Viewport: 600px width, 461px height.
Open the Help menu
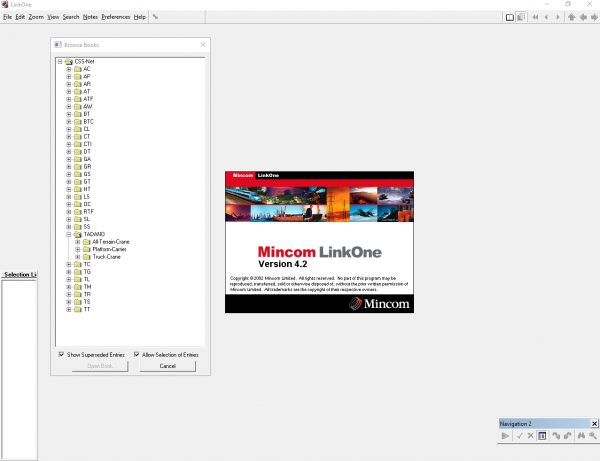click(140, 17)
